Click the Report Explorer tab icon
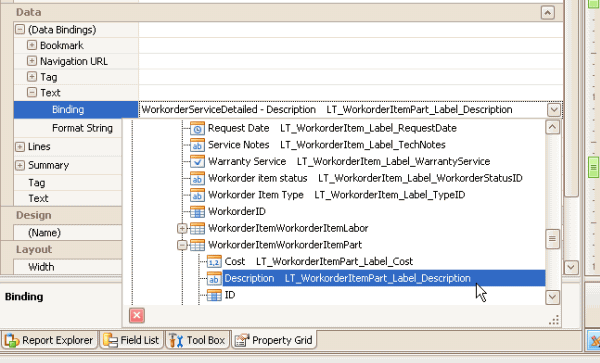 [11, 340]
